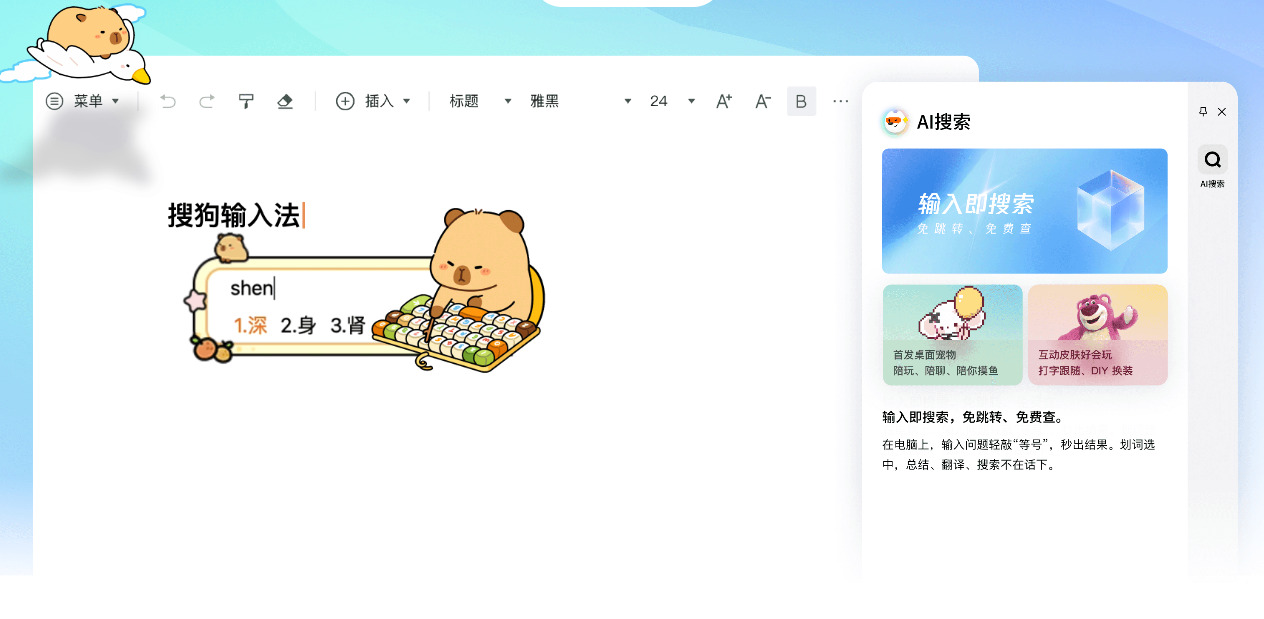The width and height of the screenshot is (1264, 619).
Task: Click the bold line 输入即搜索，免跳转、免费查。
Action: point(973,417)
